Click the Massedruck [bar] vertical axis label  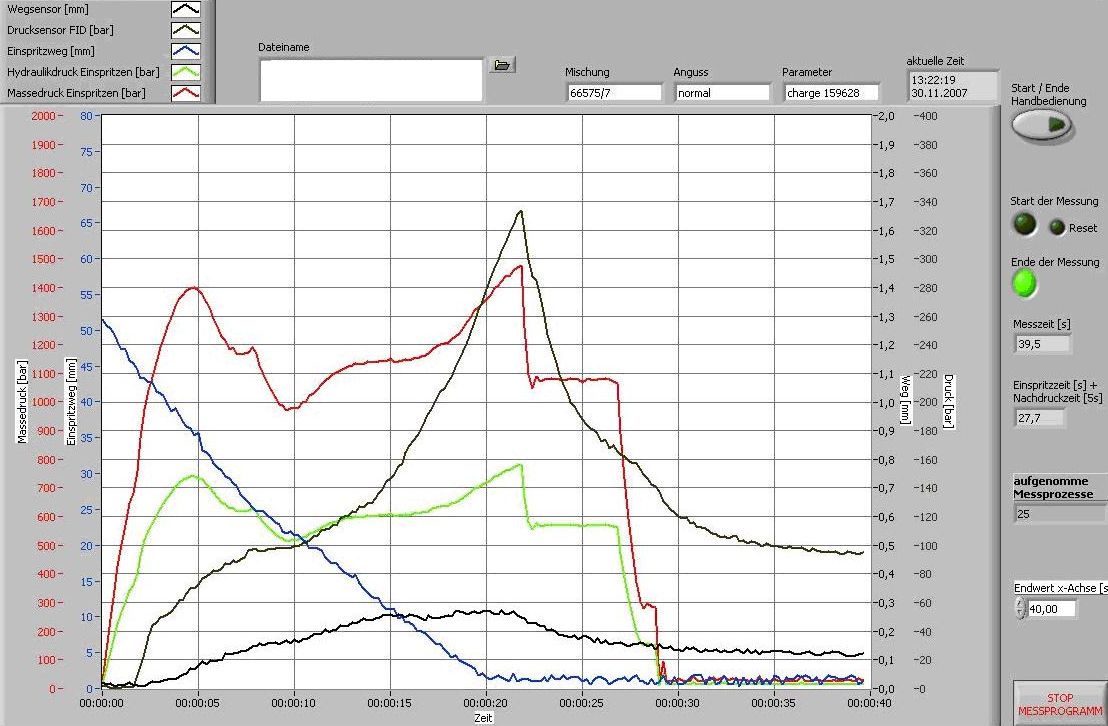coord(22,402)
